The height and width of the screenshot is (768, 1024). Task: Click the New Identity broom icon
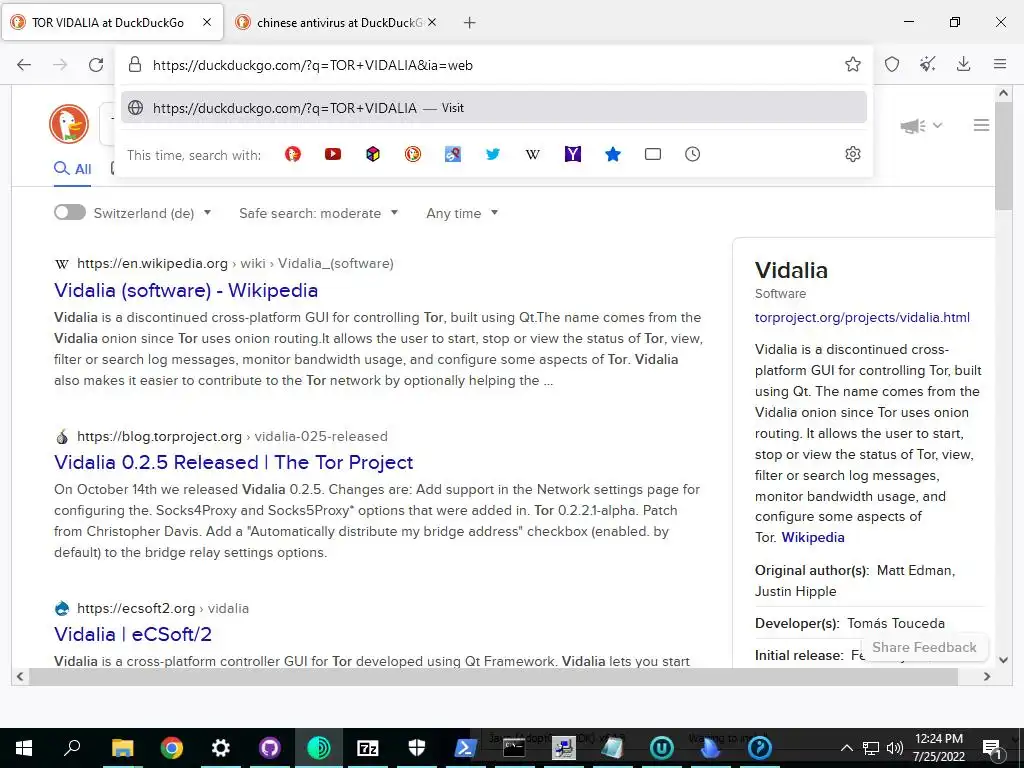[x=927, y=64]
